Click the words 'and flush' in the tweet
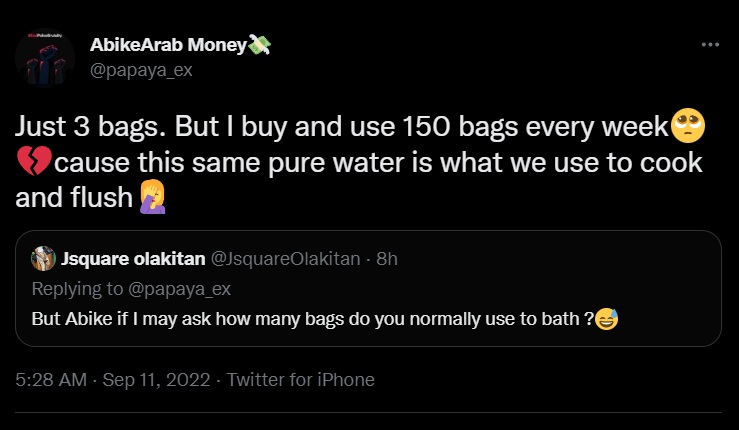The height and width of the screenshot is (430, 739). (72, 199)
